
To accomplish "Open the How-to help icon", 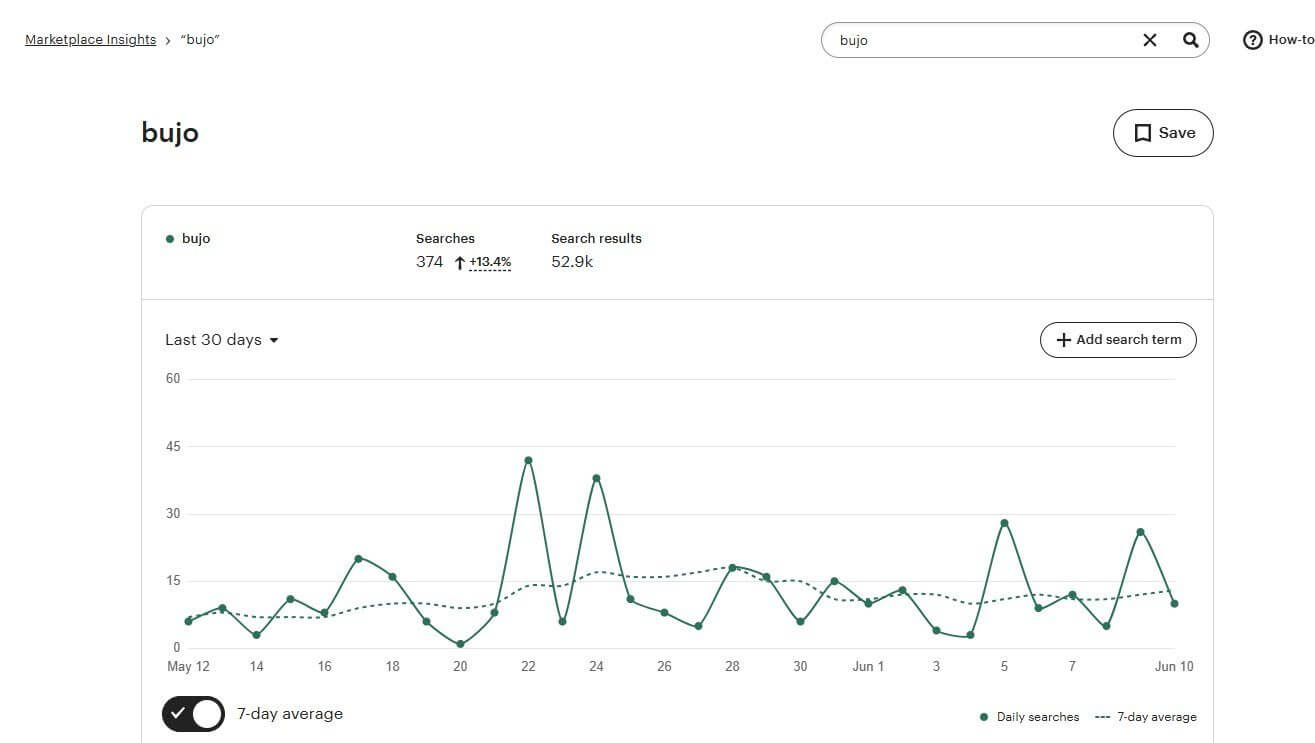I will click(x=1252, y=40).
